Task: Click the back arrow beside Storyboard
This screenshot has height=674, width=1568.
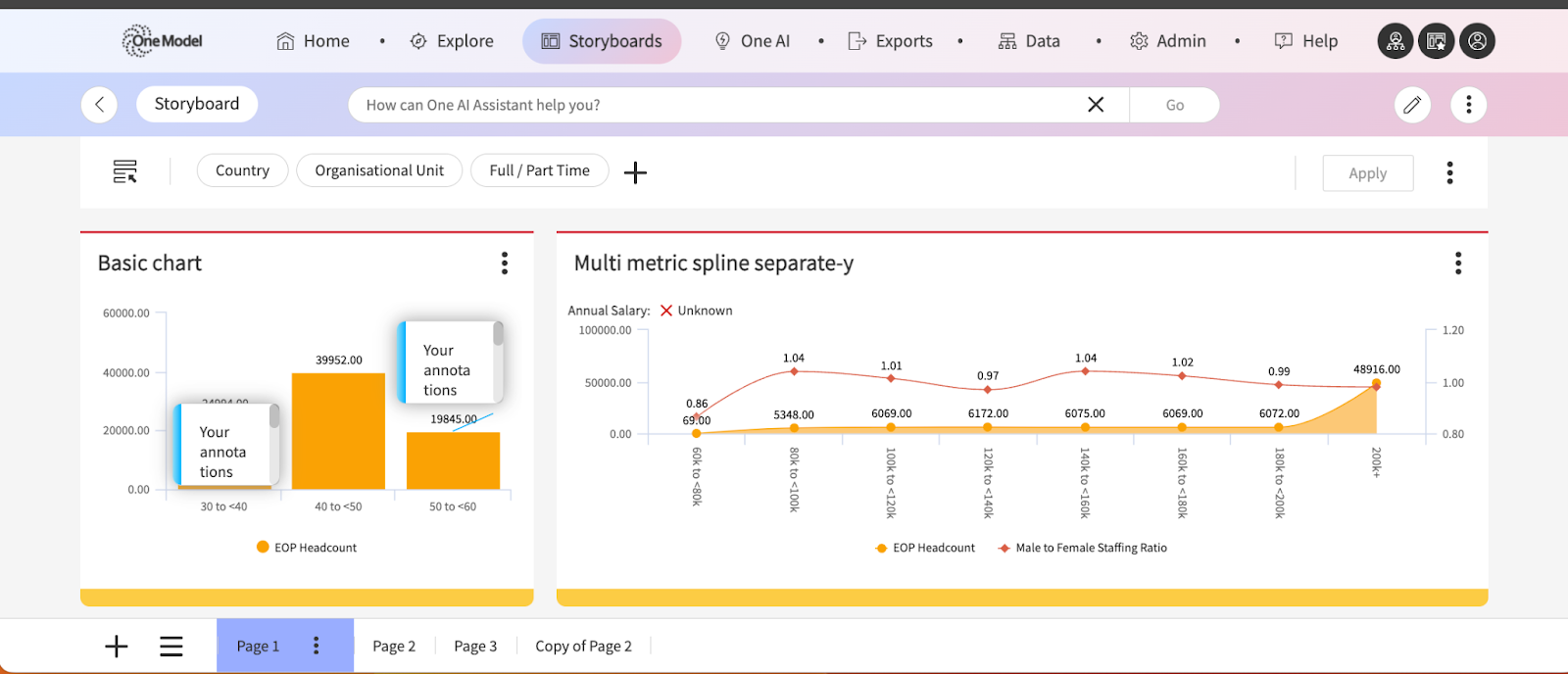Action: click(x=99, y=105)
